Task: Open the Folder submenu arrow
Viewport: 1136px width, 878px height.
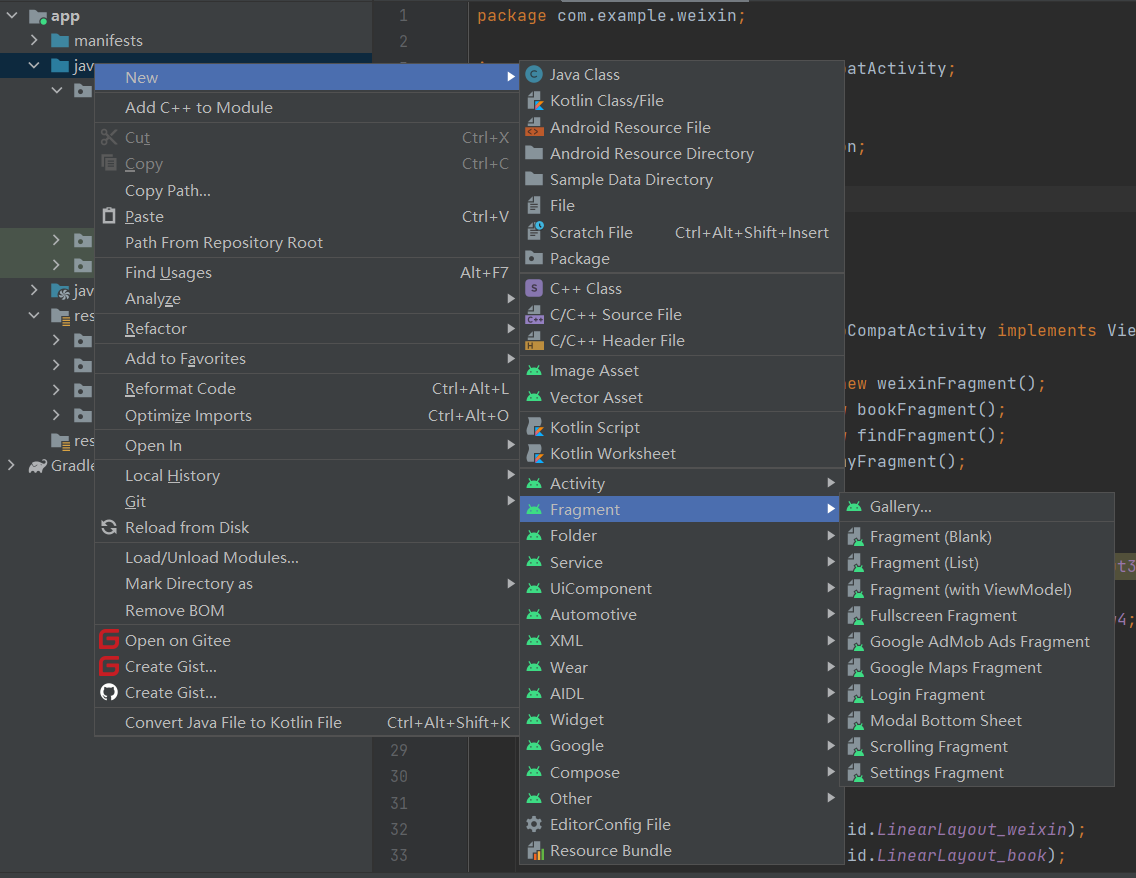Action: [830, 535]
